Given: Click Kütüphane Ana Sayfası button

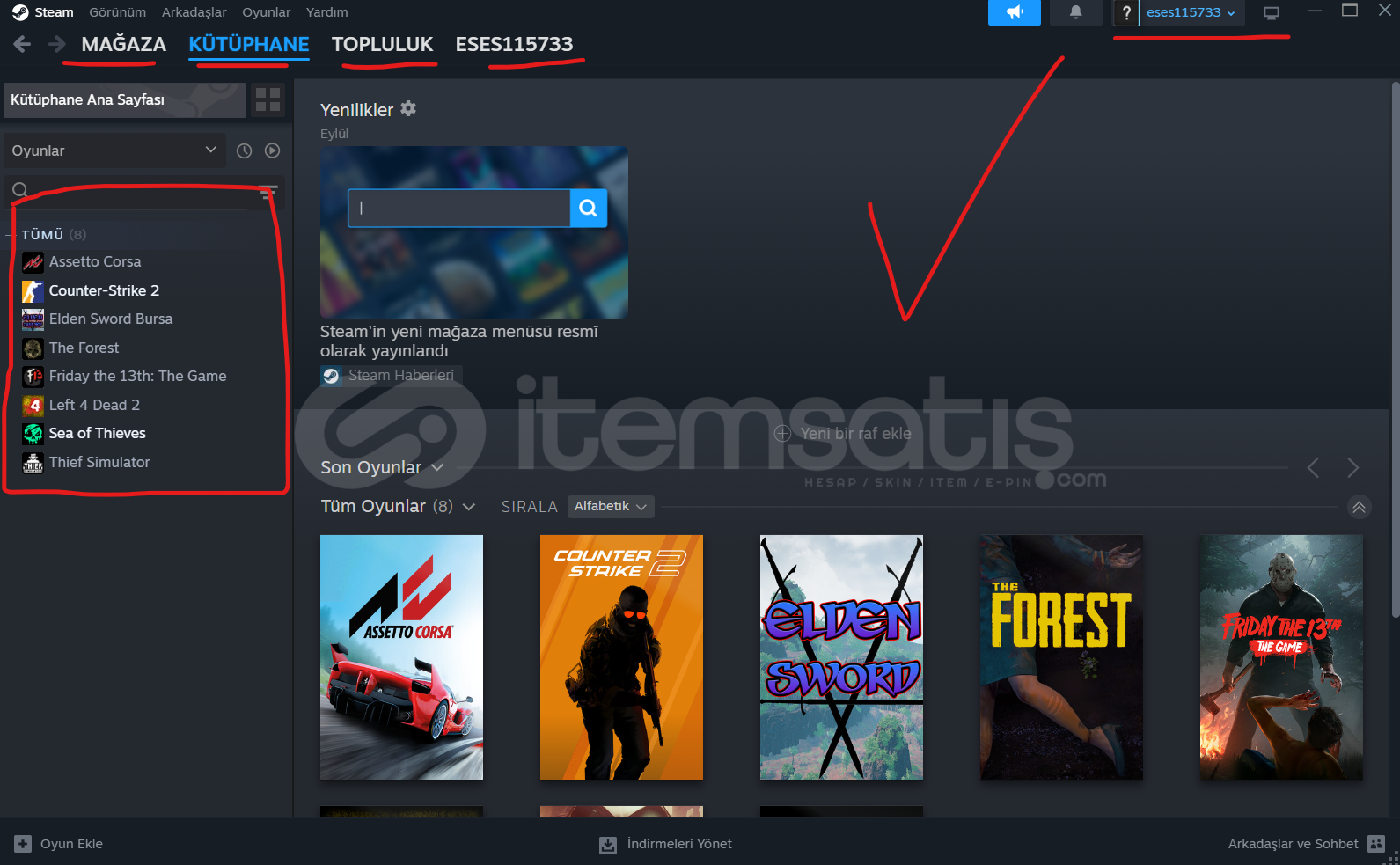Looking at the screenshot, I should click(125, 100).
